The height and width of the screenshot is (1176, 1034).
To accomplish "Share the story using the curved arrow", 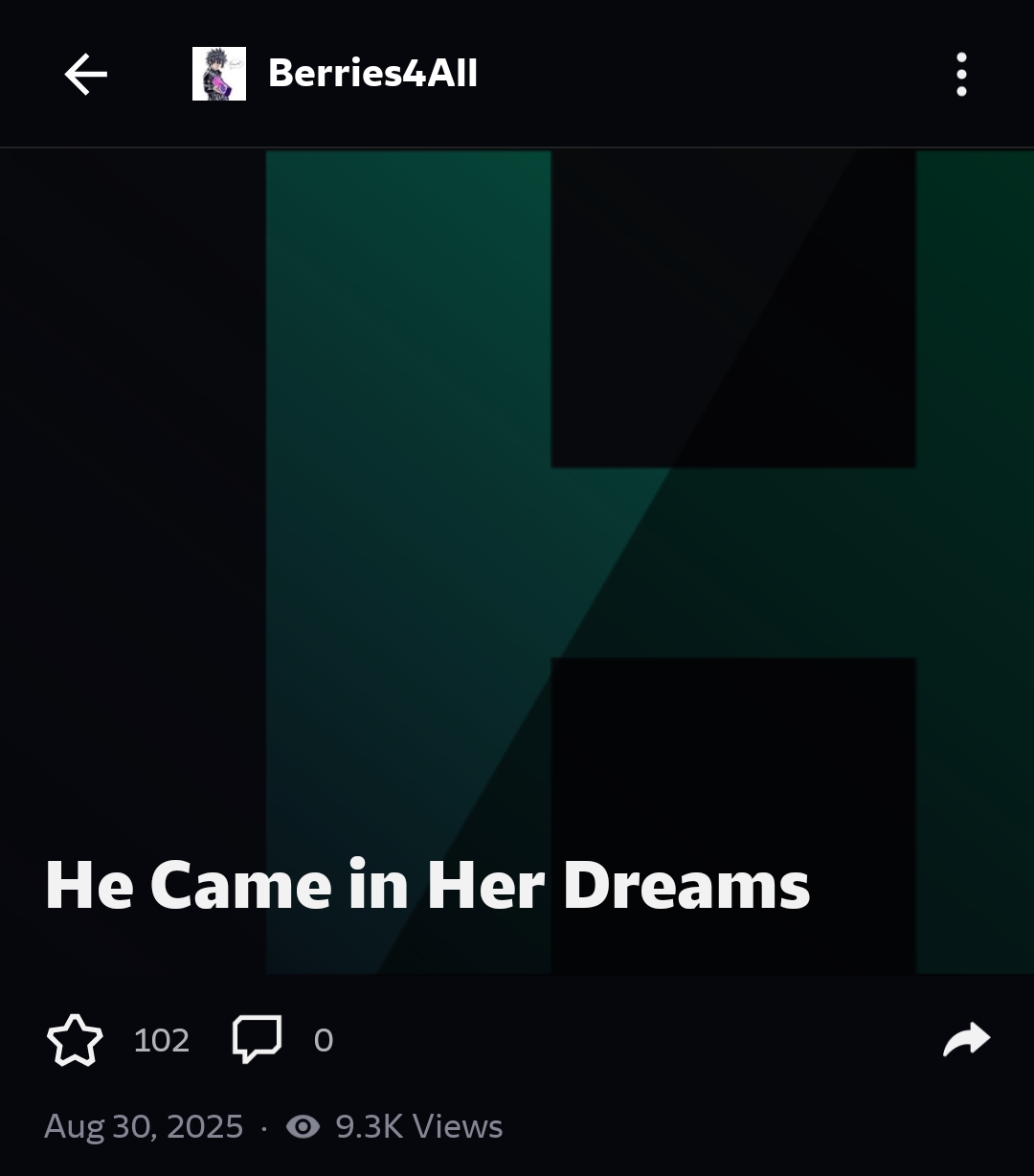I will click(x=966, y=1039).
